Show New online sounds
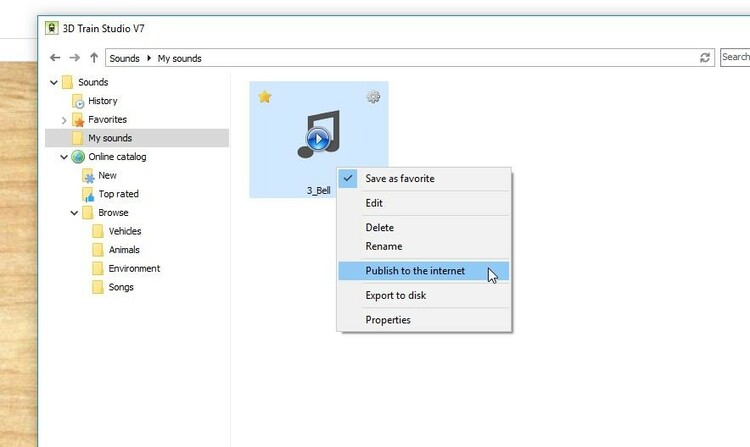Viewport: 750px width, 447px height. pos(107,175)
